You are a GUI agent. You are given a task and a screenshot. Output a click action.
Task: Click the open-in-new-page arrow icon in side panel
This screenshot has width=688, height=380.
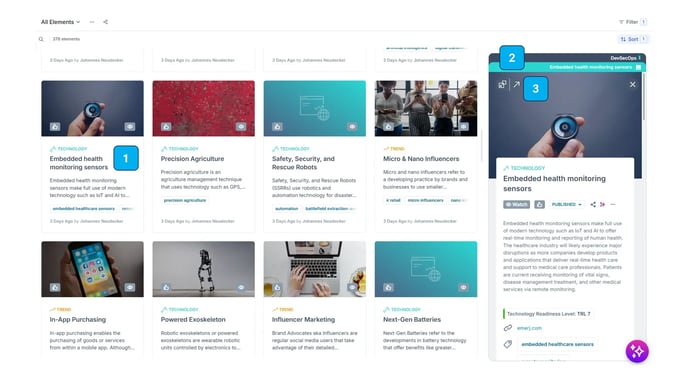click(x=516, y=84)
